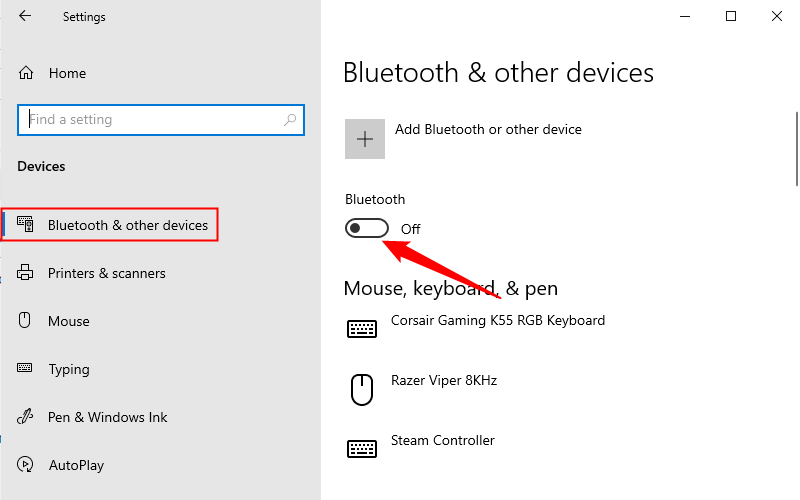800x500 pixels.
Task: Go to Typing settings
Action: pos(69,369)
